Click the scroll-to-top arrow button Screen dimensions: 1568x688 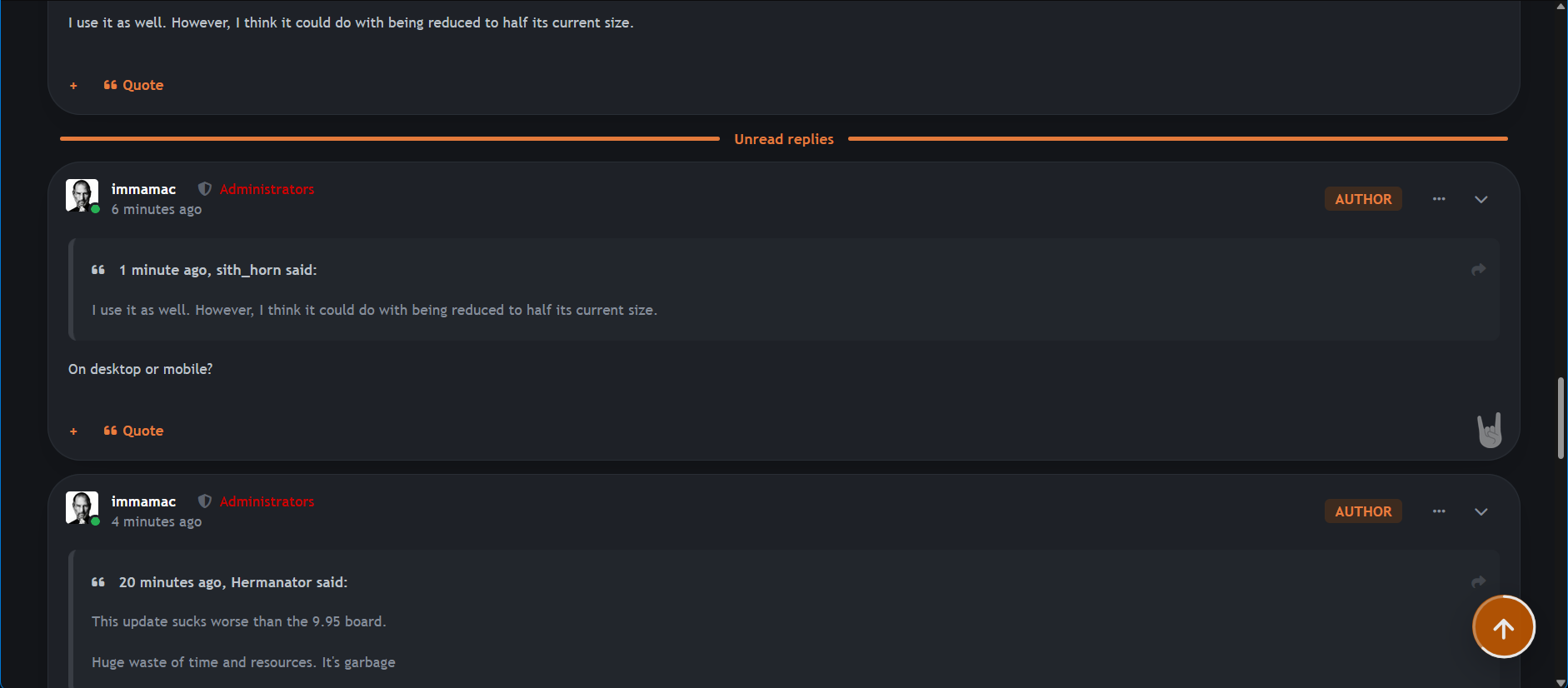coord(1503,627)
